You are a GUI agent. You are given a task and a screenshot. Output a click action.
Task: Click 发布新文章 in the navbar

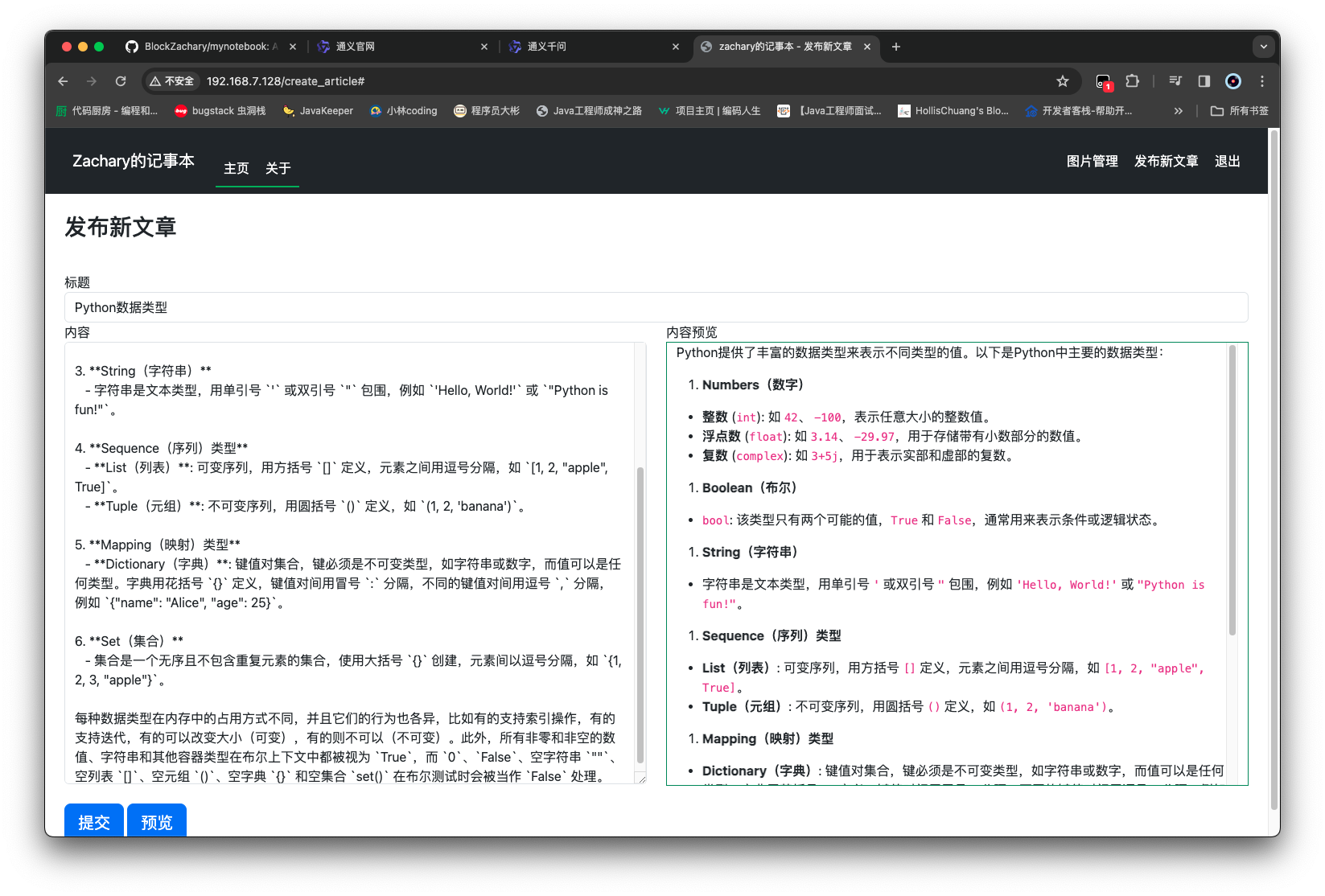click(1167, 161)
